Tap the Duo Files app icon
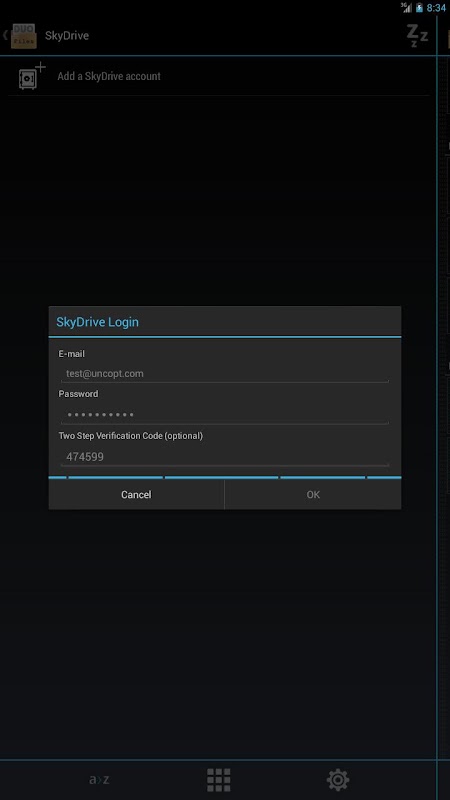450x800 pixels. (23, 36)
